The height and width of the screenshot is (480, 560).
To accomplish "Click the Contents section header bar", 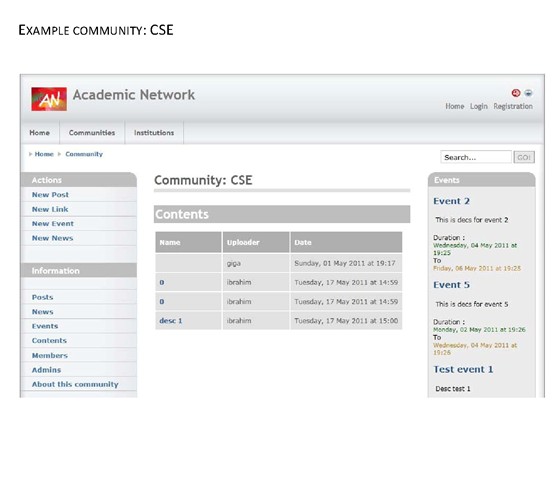I will 282,214.
